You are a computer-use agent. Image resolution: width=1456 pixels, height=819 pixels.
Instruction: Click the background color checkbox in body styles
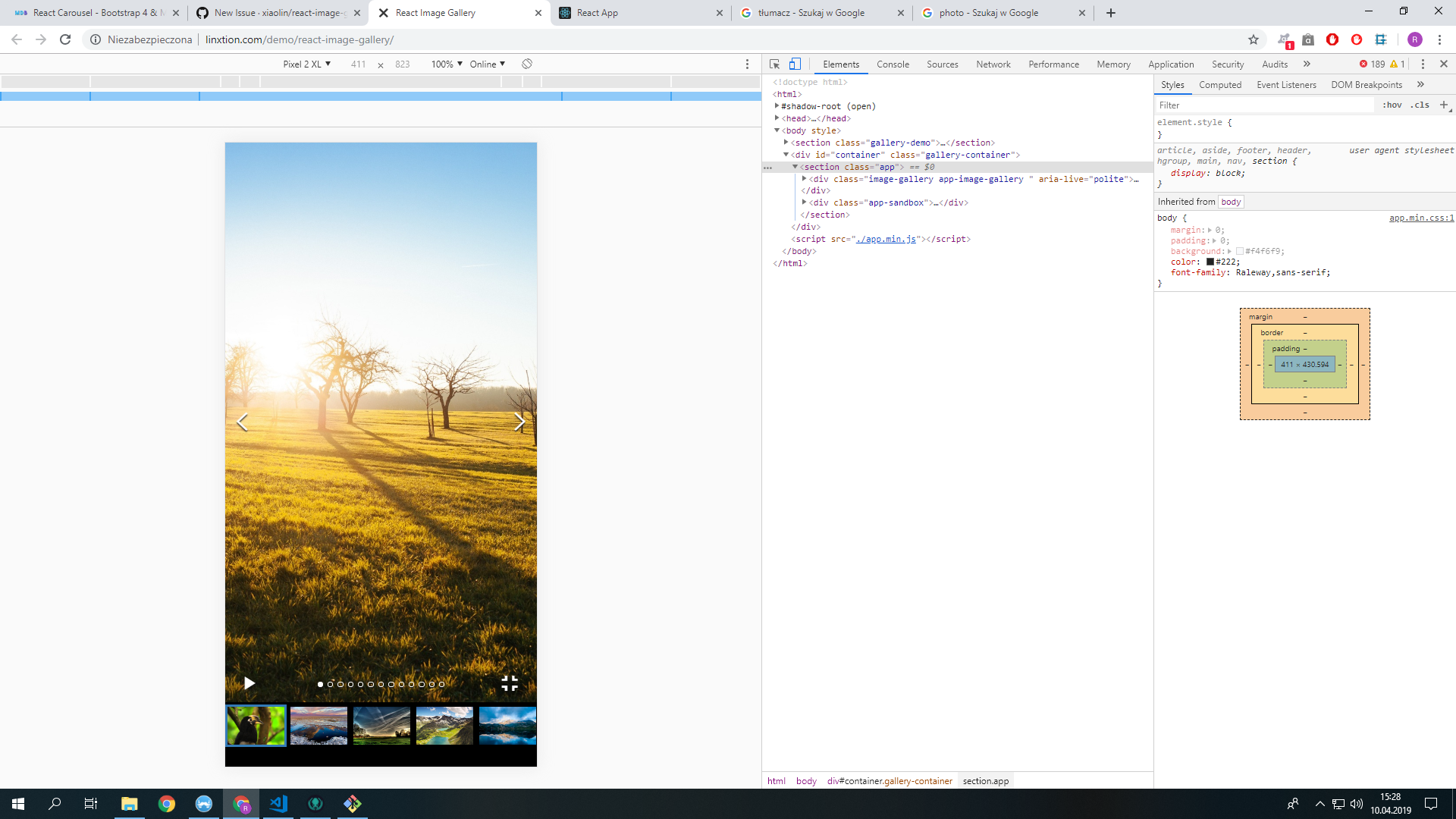point(1241,251)
